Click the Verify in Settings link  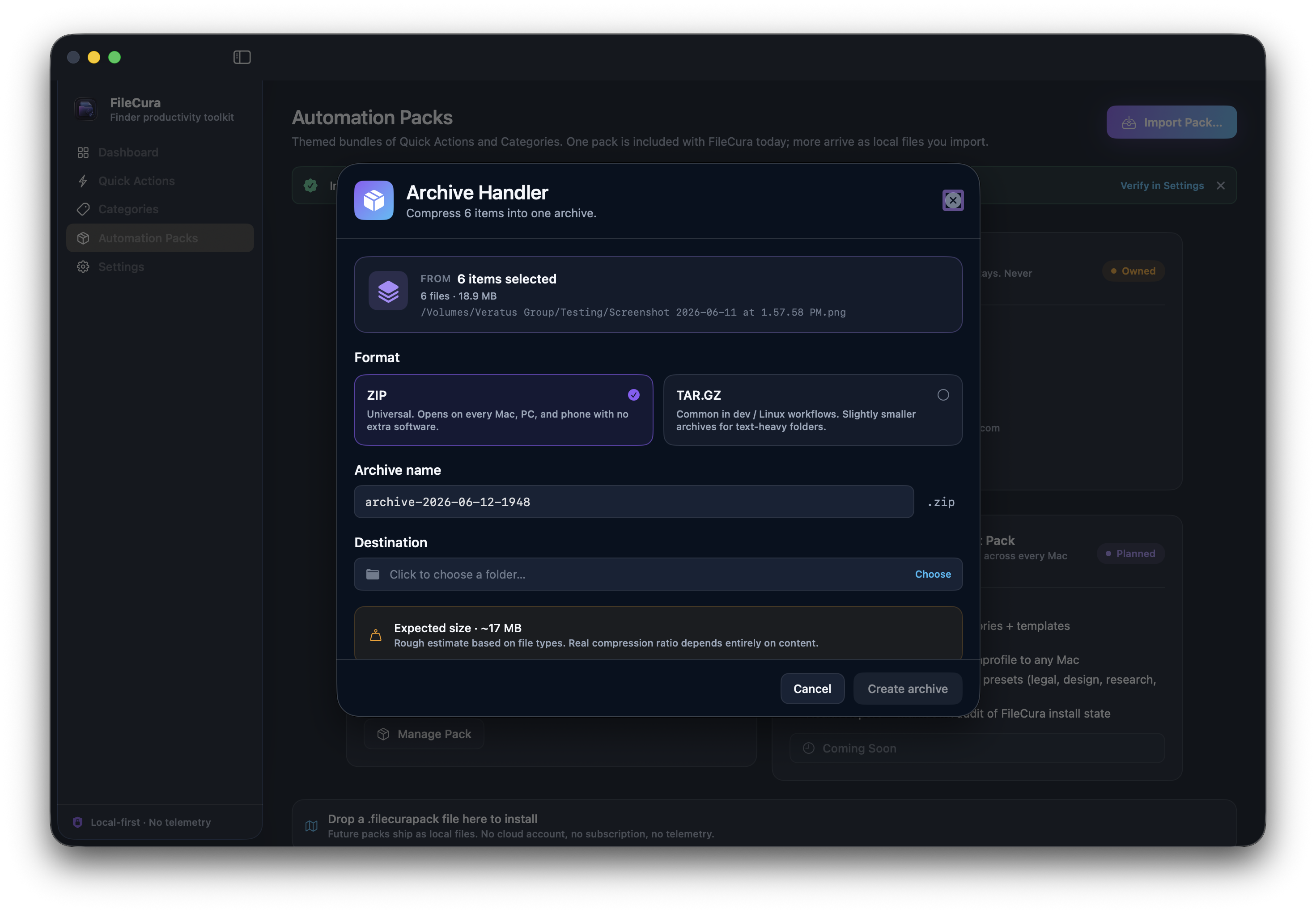click(1162, 186)
